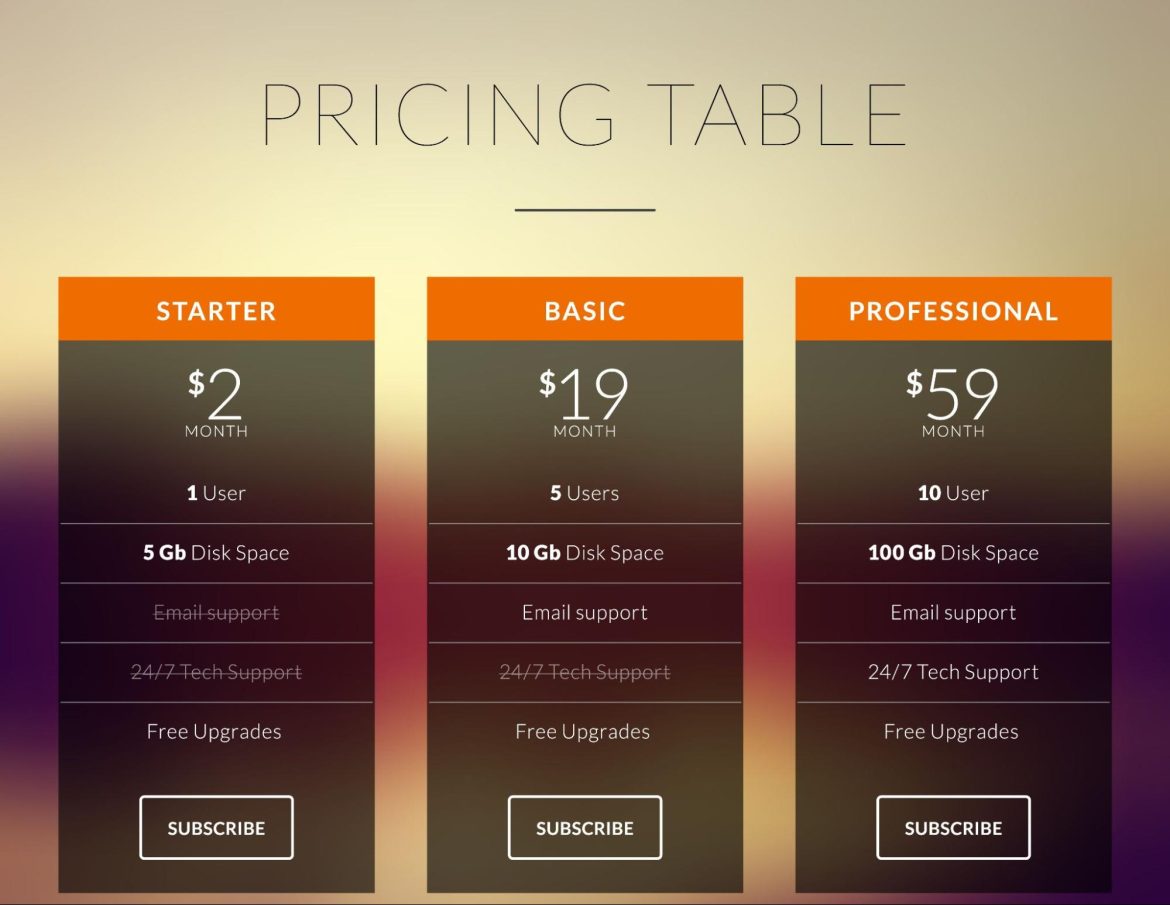Select the 10 User row in Professional
The width and height of the screenshot is (1170, 905).
pos(952,492)
